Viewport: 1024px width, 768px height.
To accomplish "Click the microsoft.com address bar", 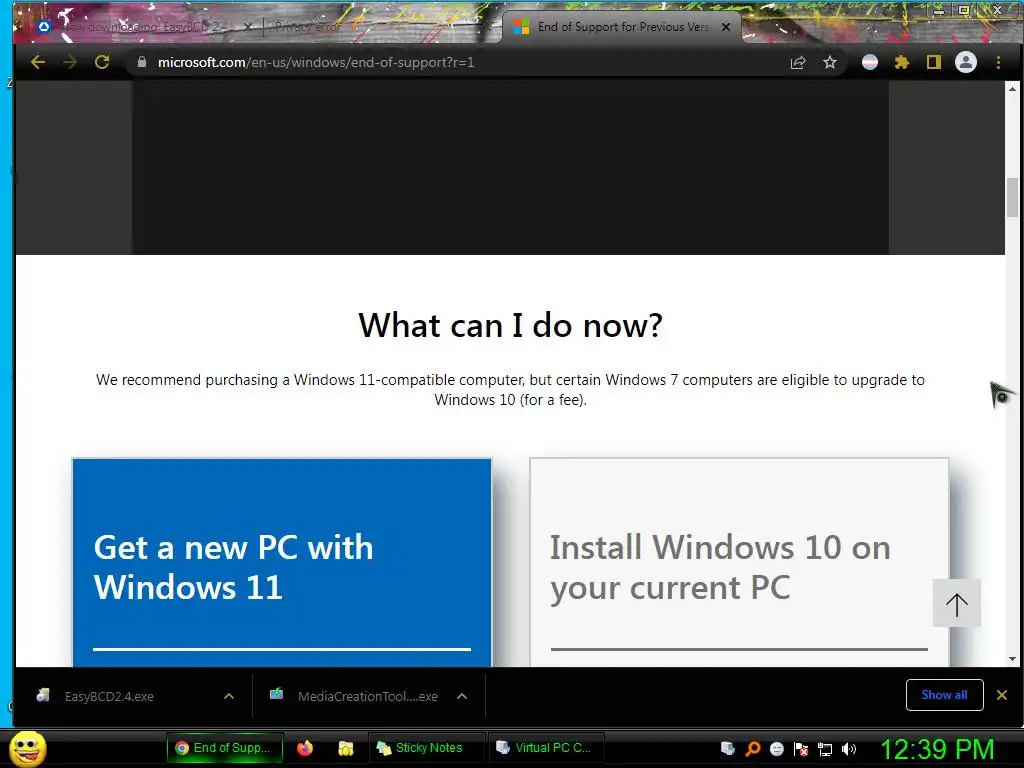I will pyautogui.click(x=457, y=63).
